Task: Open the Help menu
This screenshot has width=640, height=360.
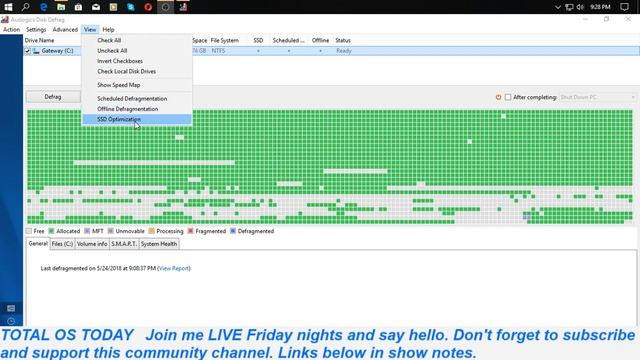Action: [108, 30]
